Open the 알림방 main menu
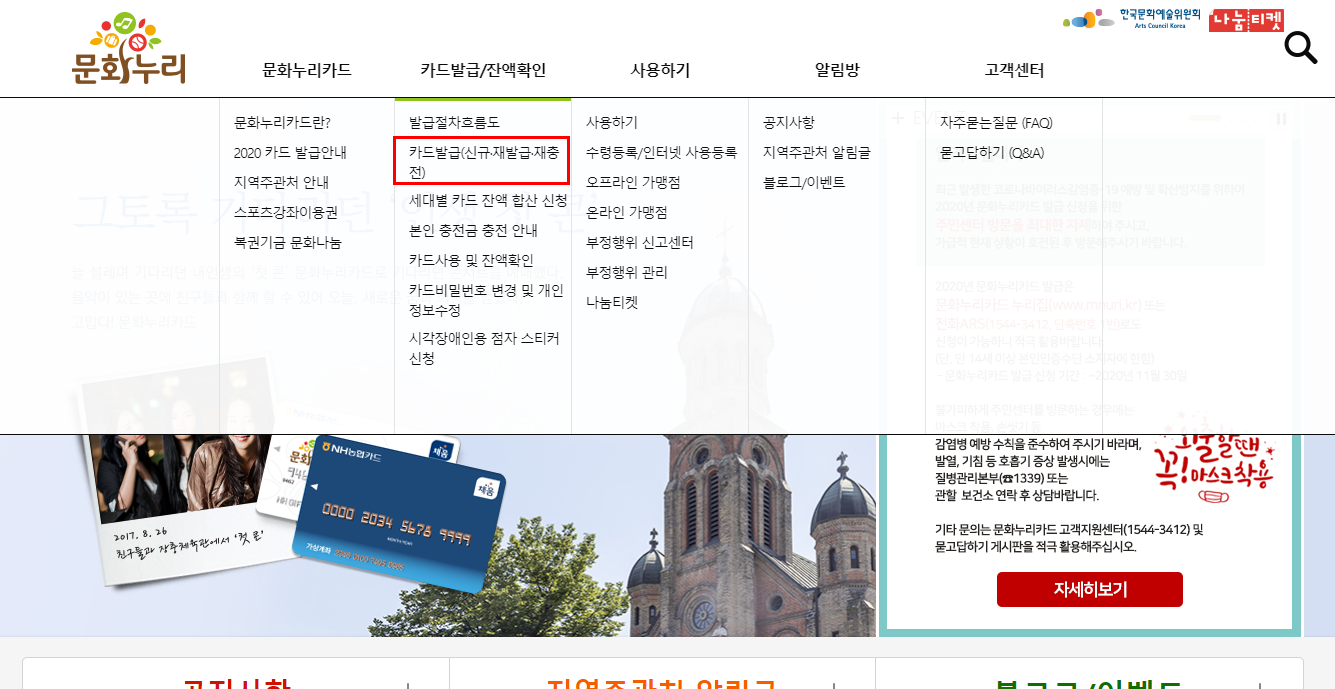Viewport: 1335px width, 689px height. 837,70
